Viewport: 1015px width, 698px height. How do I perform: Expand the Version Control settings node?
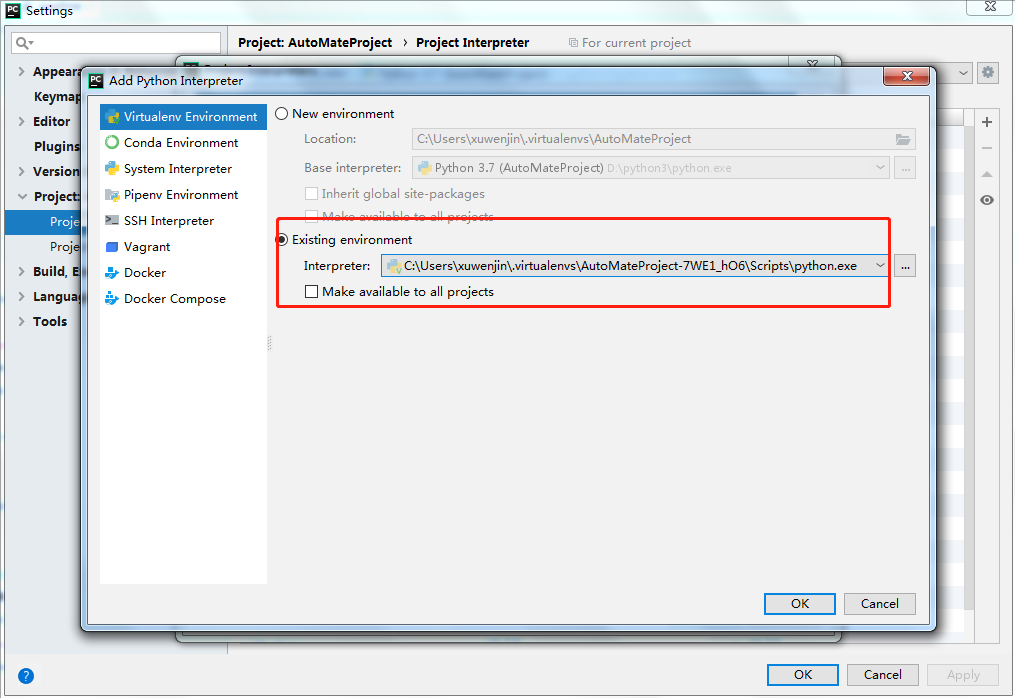(21, 172)
